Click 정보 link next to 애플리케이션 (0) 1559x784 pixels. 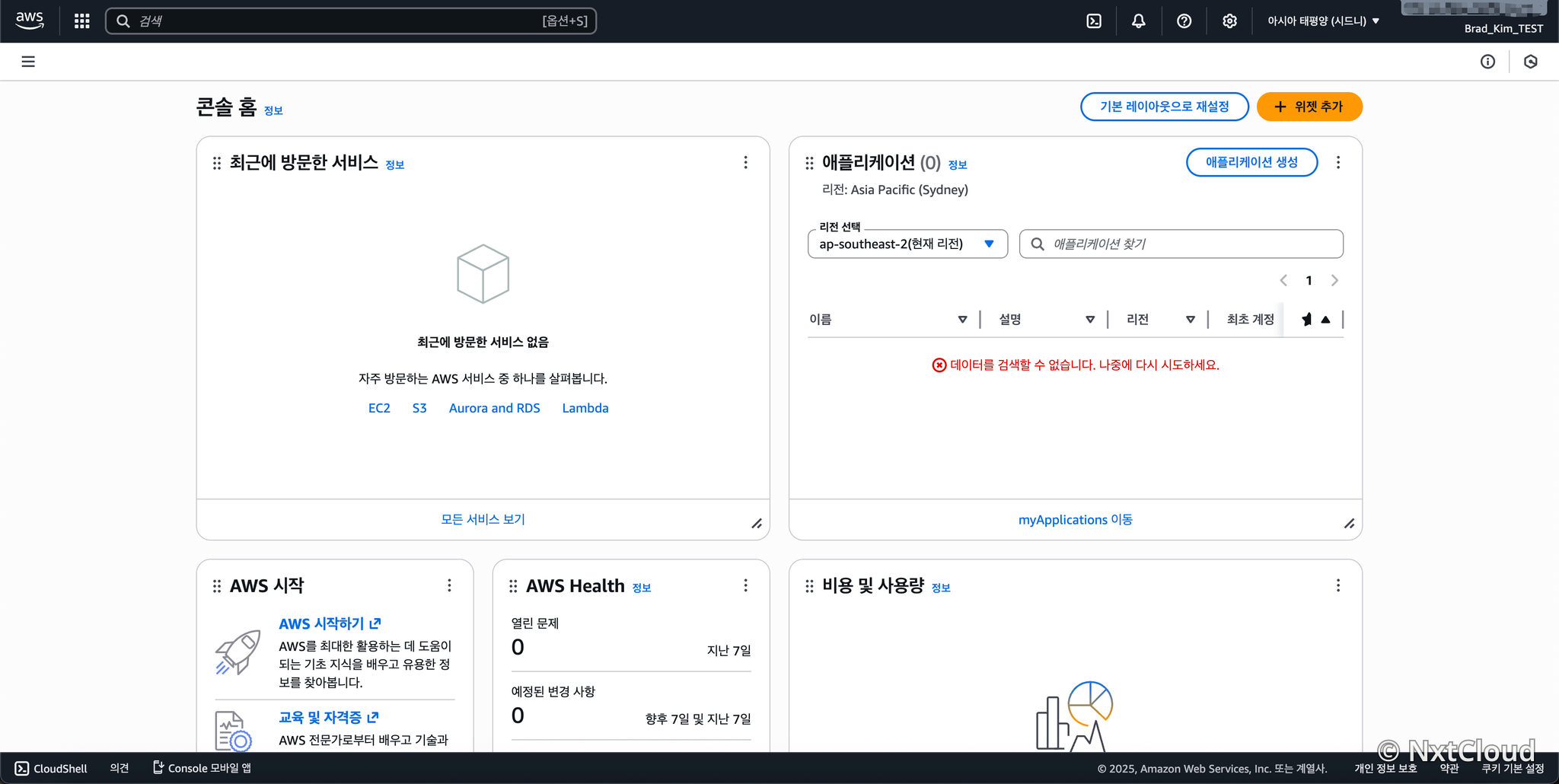pyautogui.click(x=958, y=165)
